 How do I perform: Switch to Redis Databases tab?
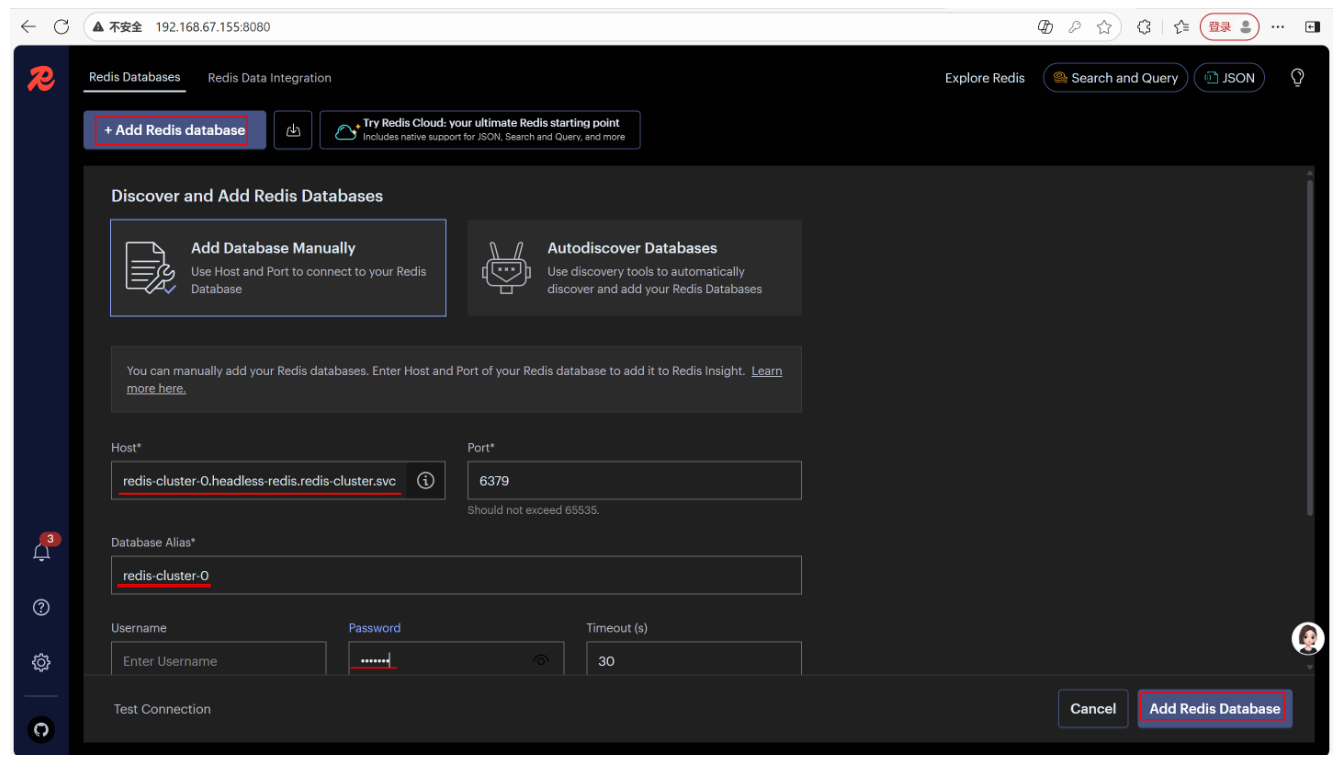135,77
